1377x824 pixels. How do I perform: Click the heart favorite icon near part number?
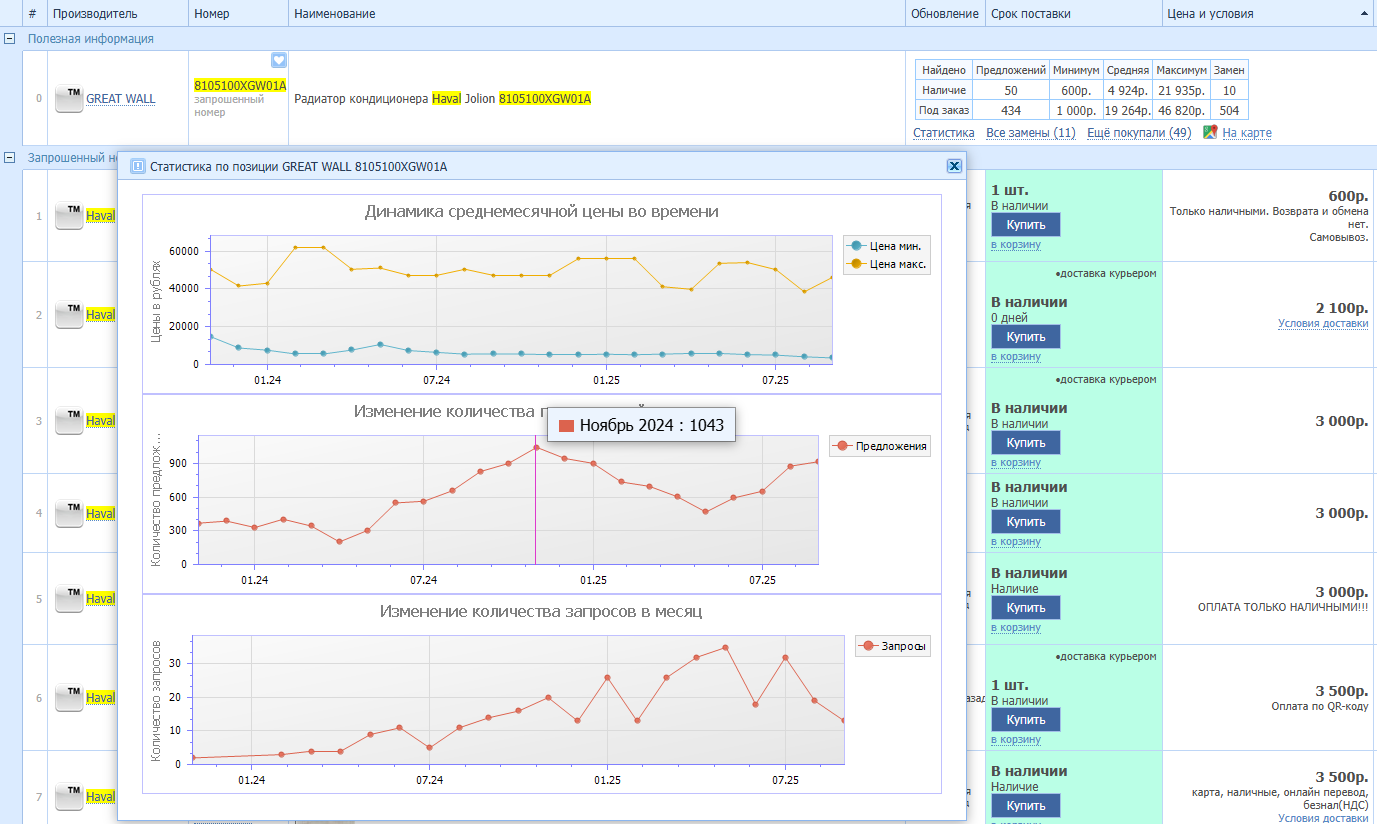(279, 60)
